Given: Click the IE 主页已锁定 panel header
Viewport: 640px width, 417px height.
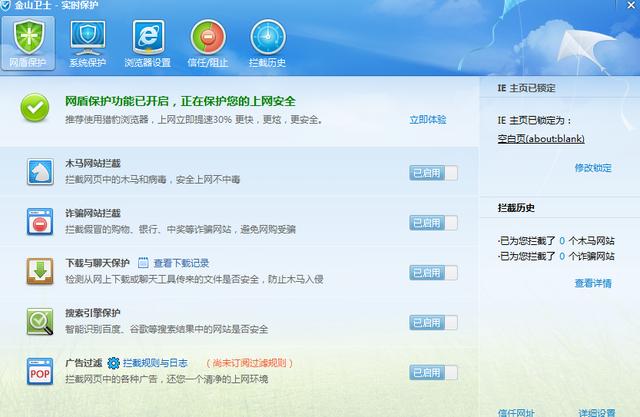Looking at the screenshot, I should [x=527, y=88].
